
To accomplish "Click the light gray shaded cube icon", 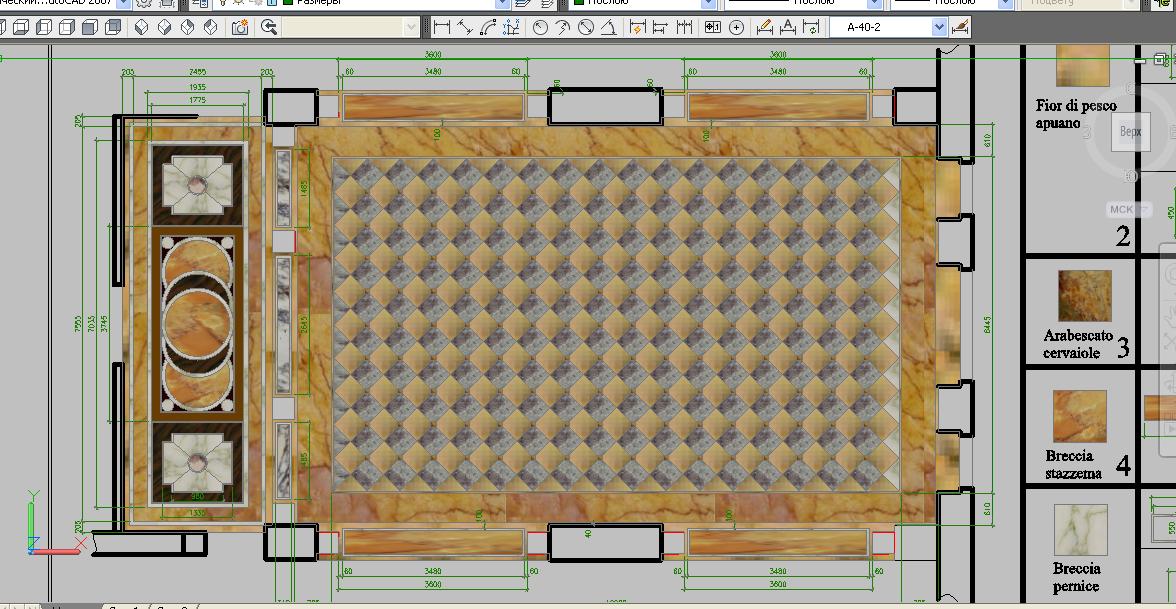I will tap(90, 28).
